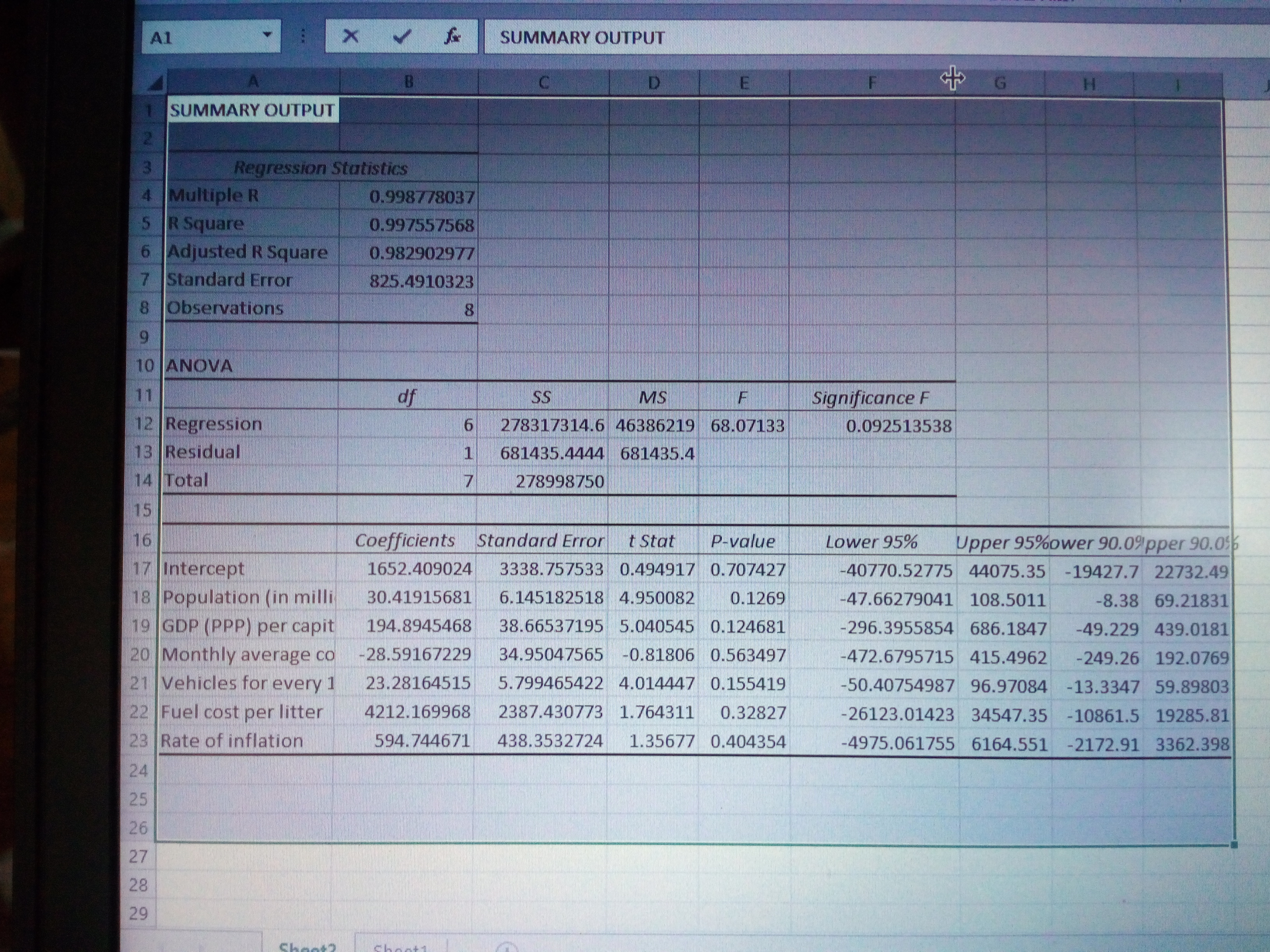
Task: Select the F value 68.07133
Action: pyautogui.click(x=747, y=426)
